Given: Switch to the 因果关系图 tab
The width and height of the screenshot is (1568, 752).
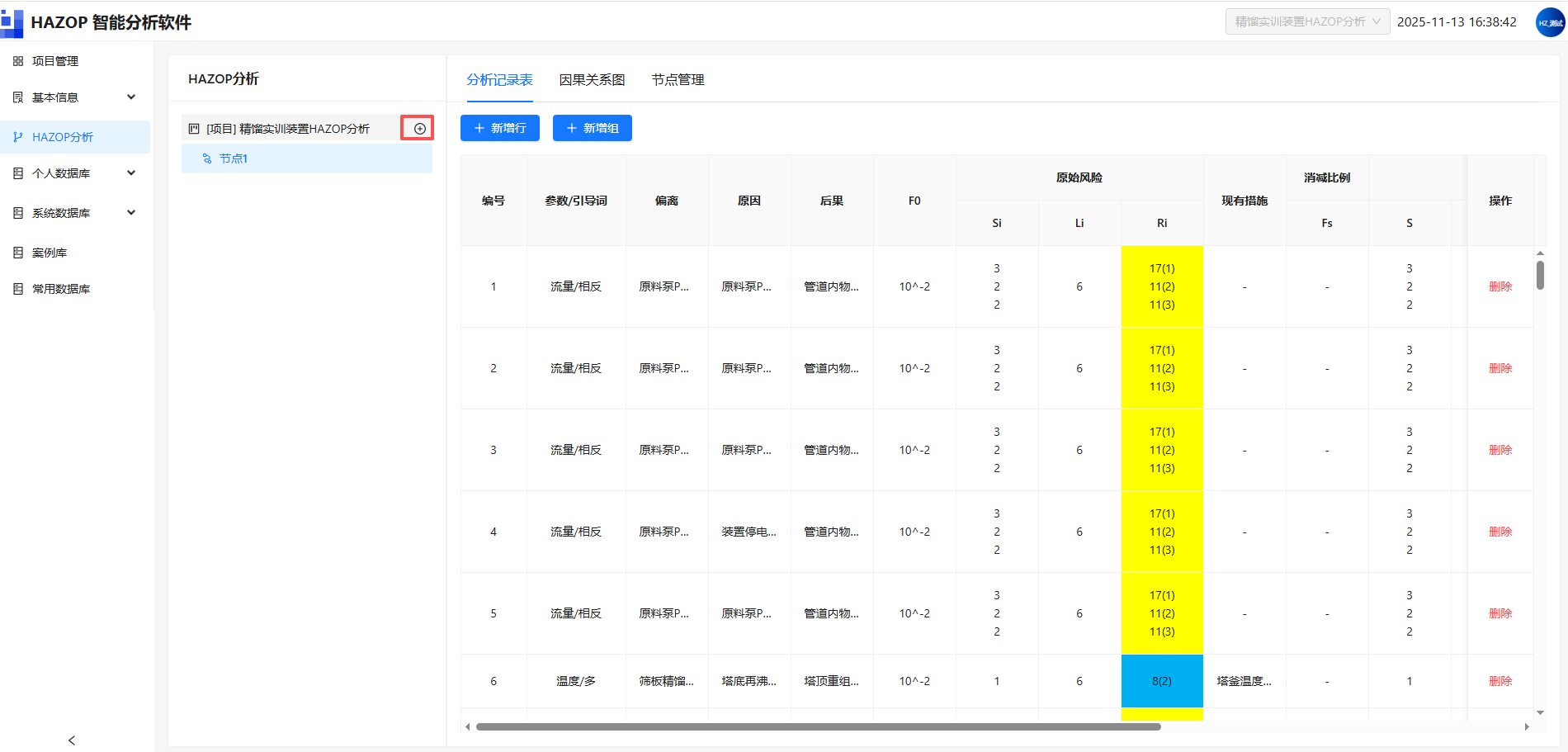Looking at the screenshot, I should coord(592,80).
